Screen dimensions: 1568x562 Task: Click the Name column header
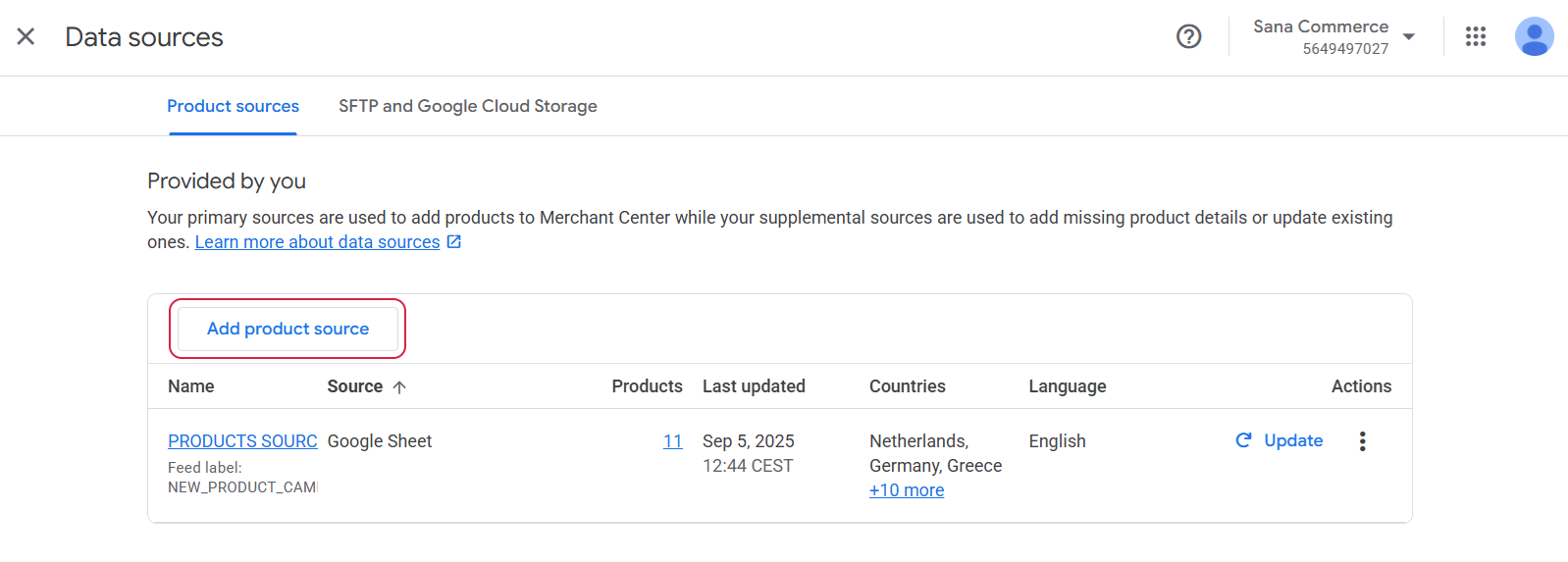(191, 386)
